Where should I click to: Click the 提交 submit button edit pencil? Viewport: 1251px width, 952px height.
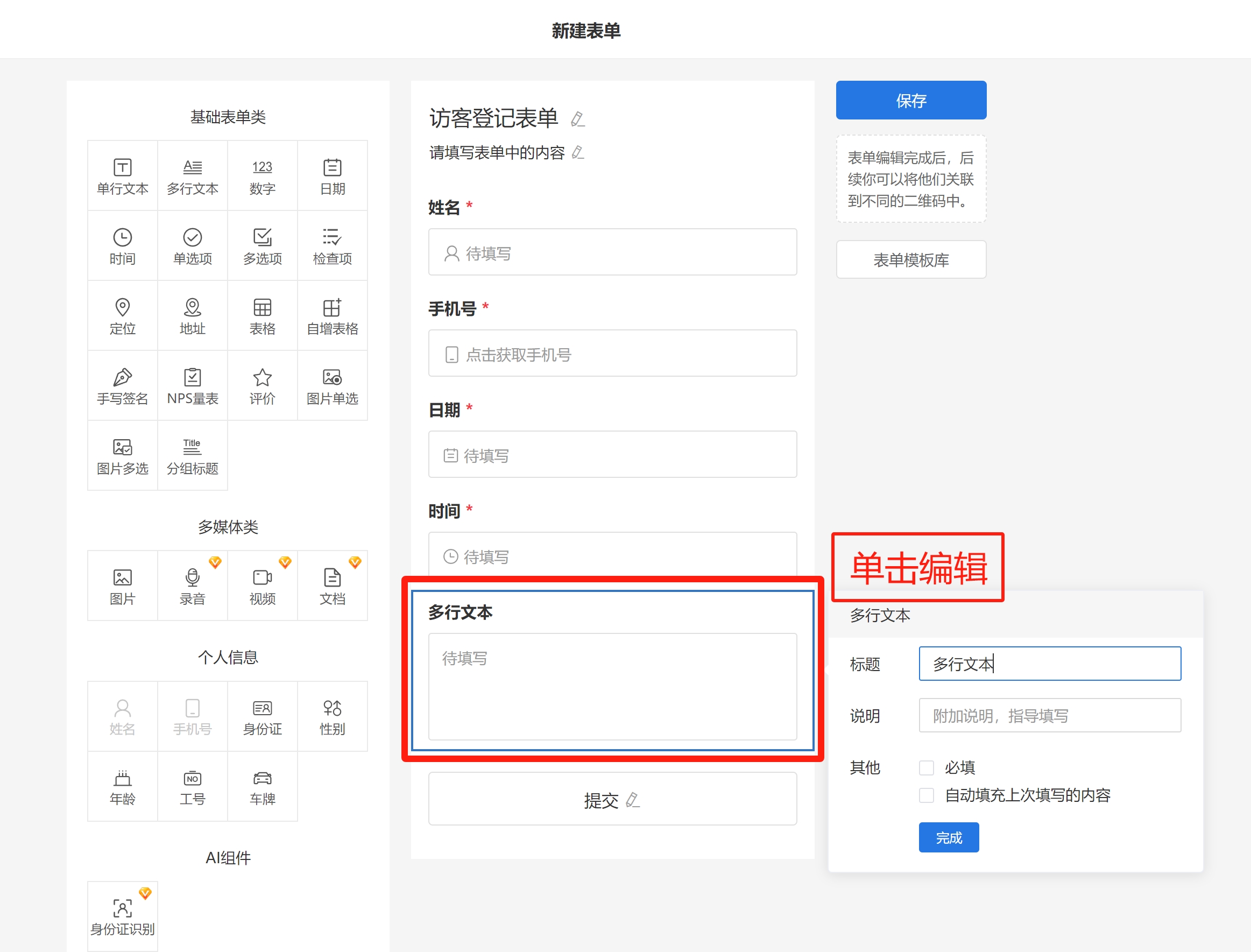(x=633, y=800)
